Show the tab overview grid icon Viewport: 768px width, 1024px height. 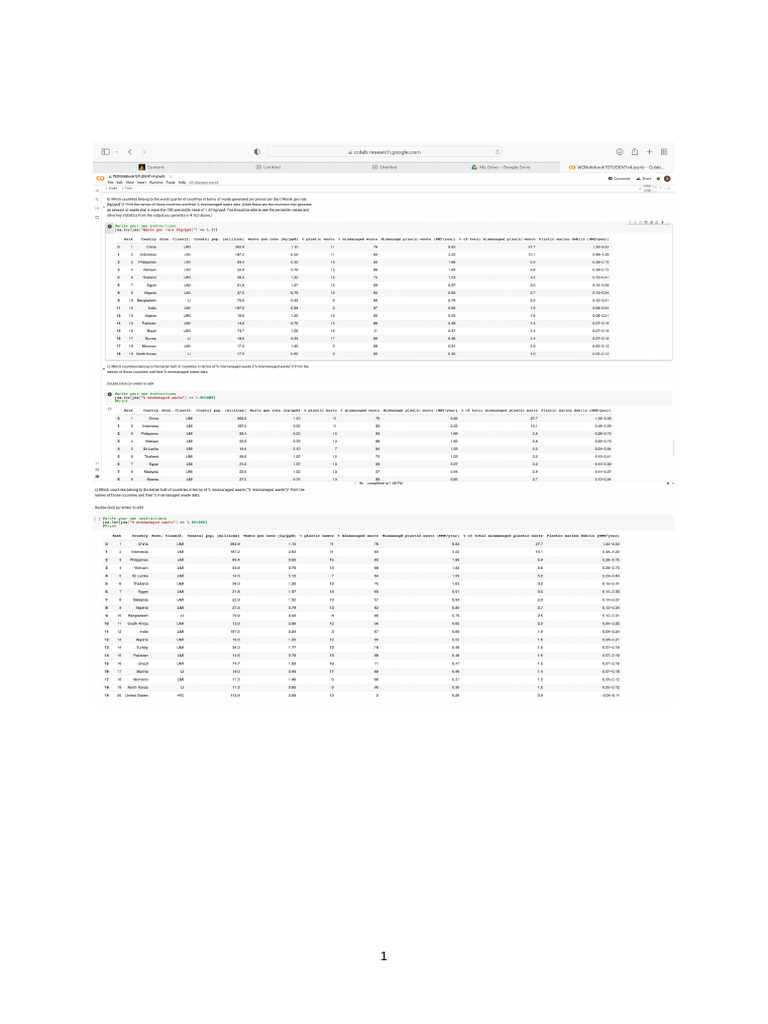[x=664, y=152]
